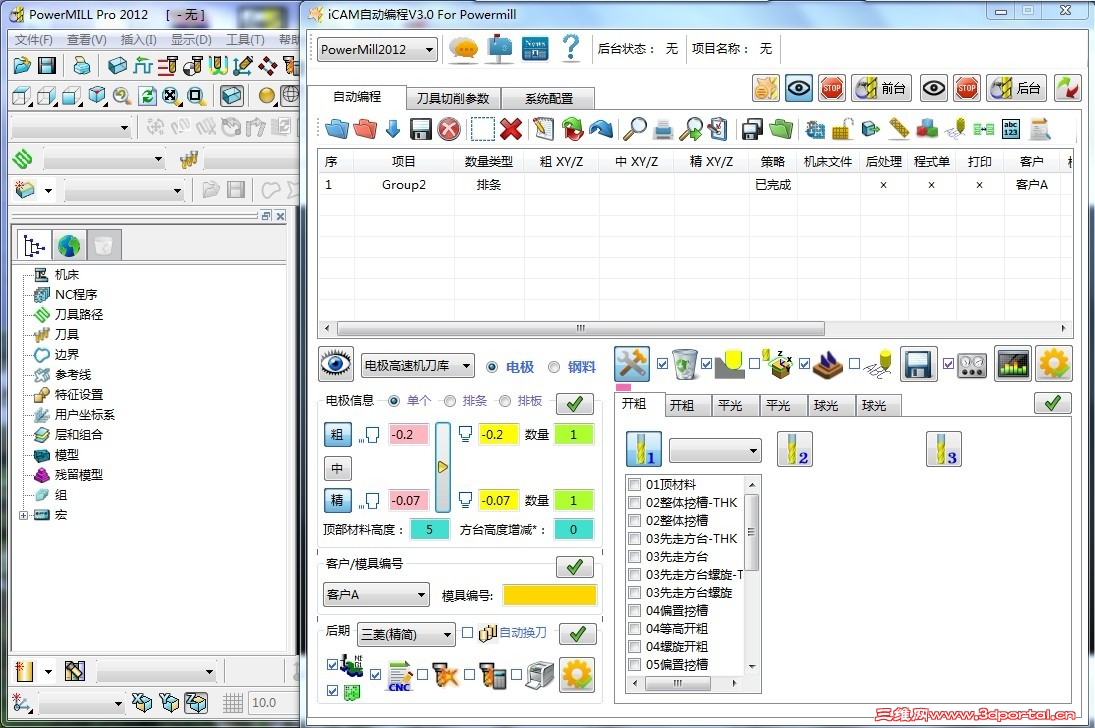Click the bar chart statistics icon

[1013, 364]
